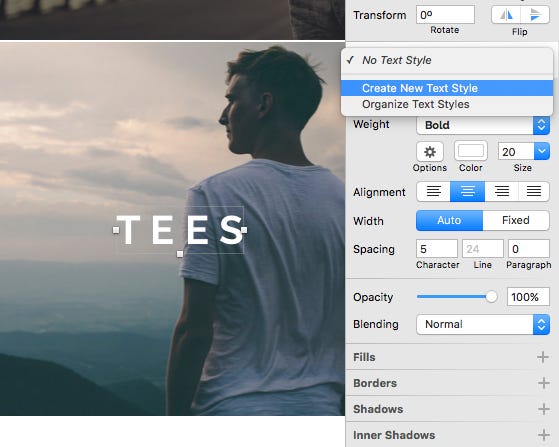The height and width of the screenshot is (447, 559).
Task: Click the left resize handle of TEES
Action: click(116, 230)
